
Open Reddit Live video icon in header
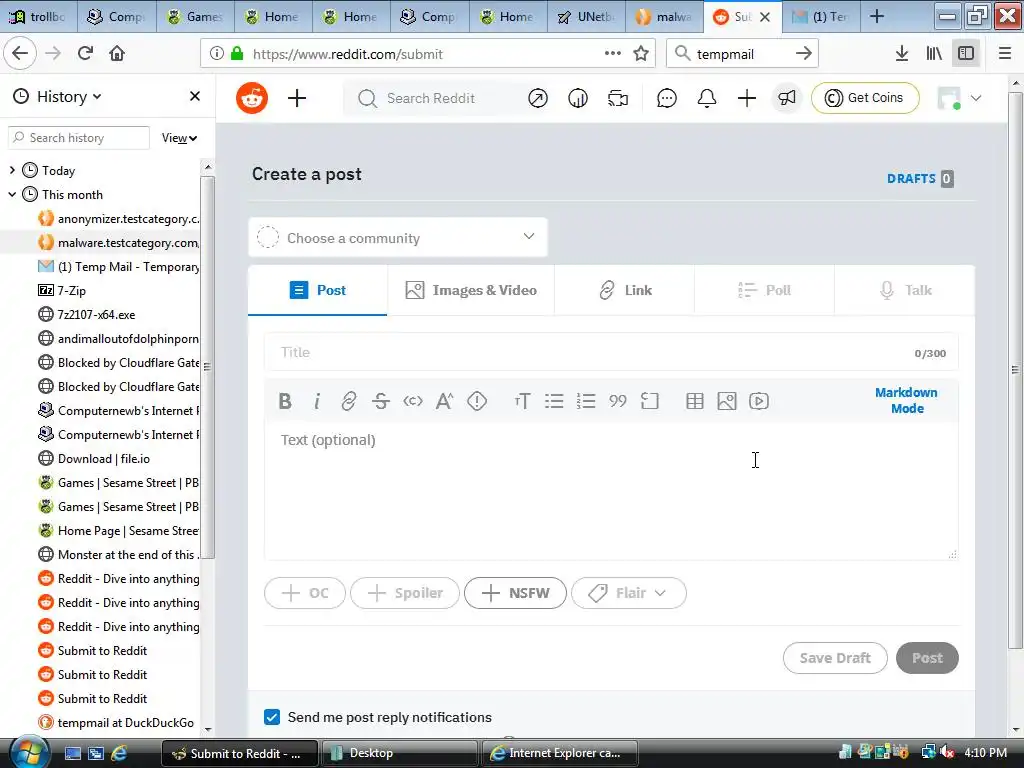(618, 98)
